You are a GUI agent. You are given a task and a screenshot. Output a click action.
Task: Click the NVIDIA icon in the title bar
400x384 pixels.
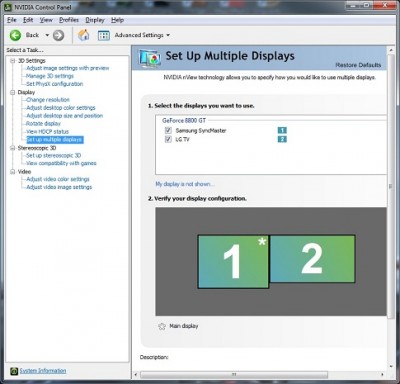click(x=8, y=7)
